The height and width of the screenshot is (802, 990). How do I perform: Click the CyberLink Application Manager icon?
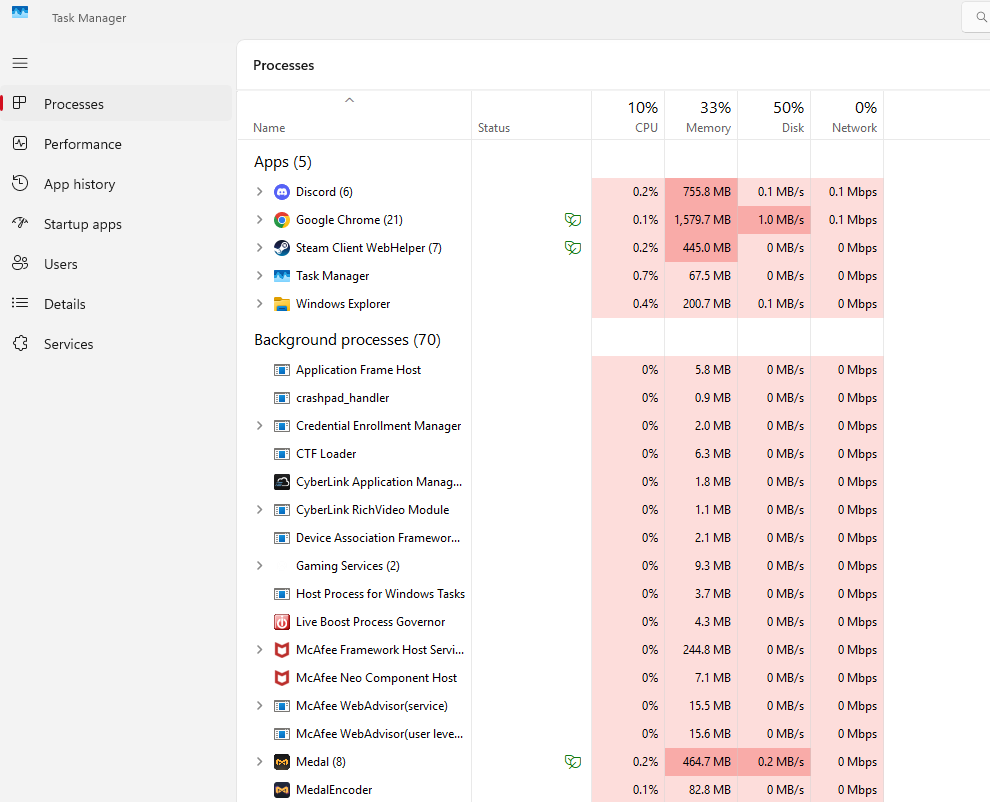click(282, 482)
